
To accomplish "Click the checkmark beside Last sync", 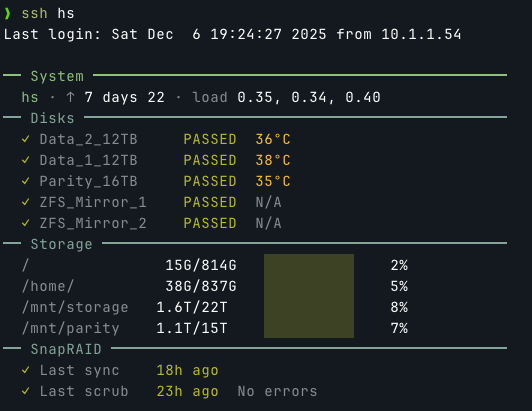I will [25, 370].
